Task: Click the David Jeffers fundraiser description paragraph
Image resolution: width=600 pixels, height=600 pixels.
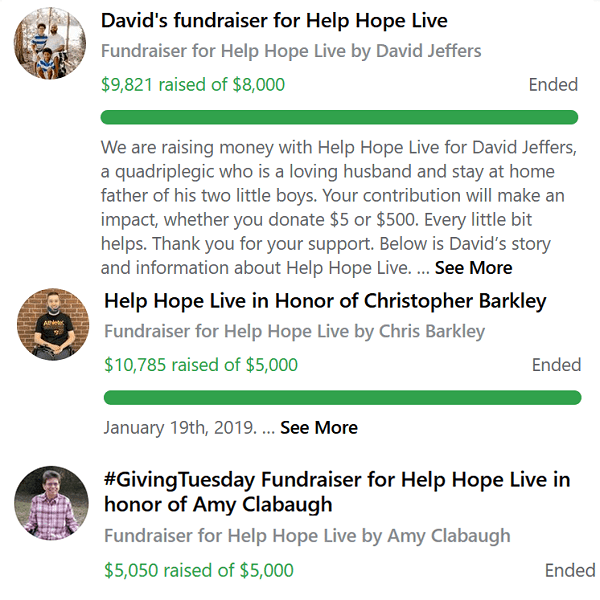Action: tap(339, 207)
